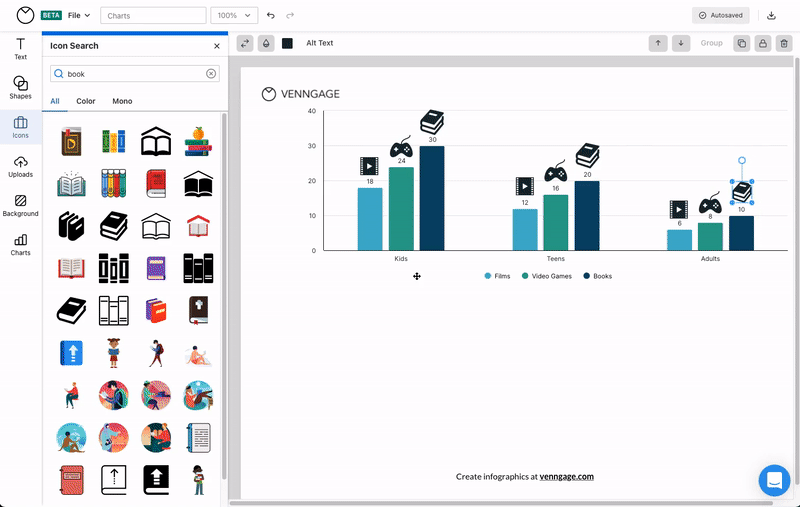Viewport: 800px width, 507px height.
Task: Select the Adults axis label
Action: [x=710, y=259]
